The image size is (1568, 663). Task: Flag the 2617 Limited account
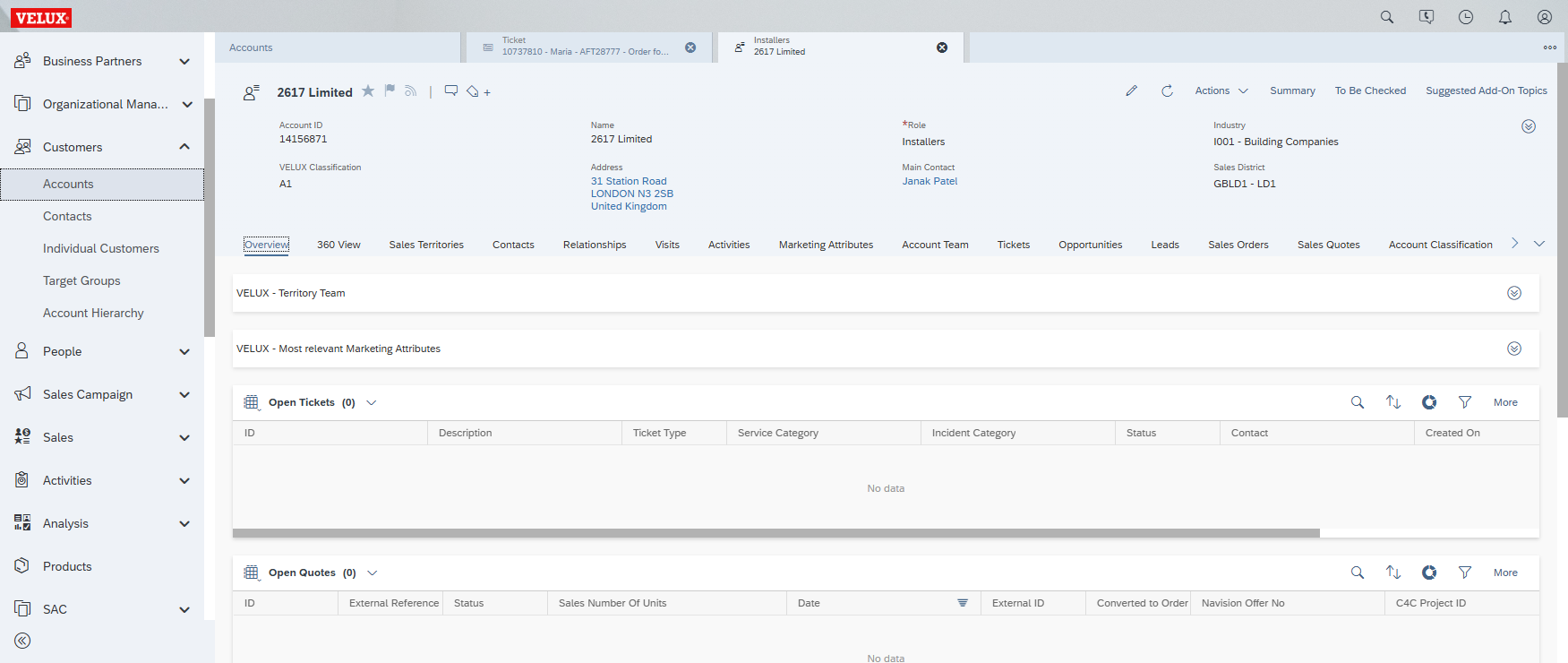[390, 90]
